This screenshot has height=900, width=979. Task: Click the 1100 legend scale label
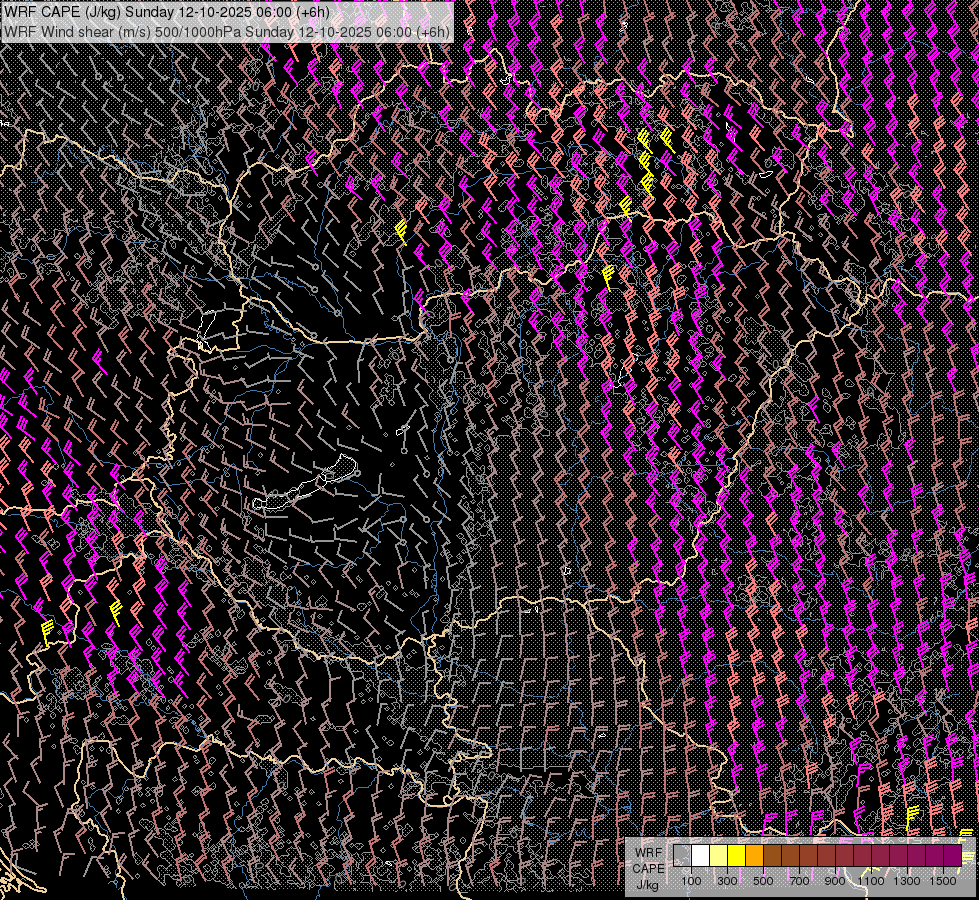(871, 881)
